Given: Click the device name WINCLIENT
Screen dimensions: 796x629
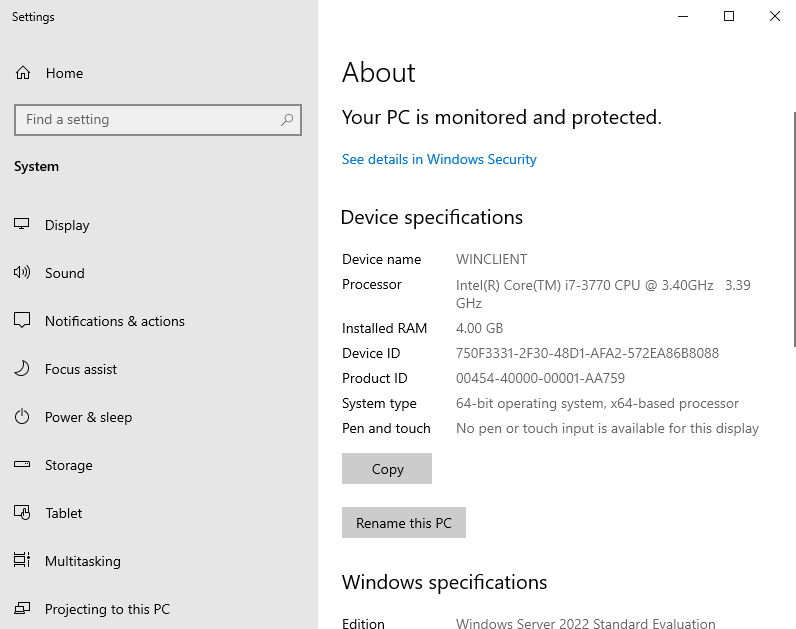Looking at the screenshot, I should coord(491,259).
